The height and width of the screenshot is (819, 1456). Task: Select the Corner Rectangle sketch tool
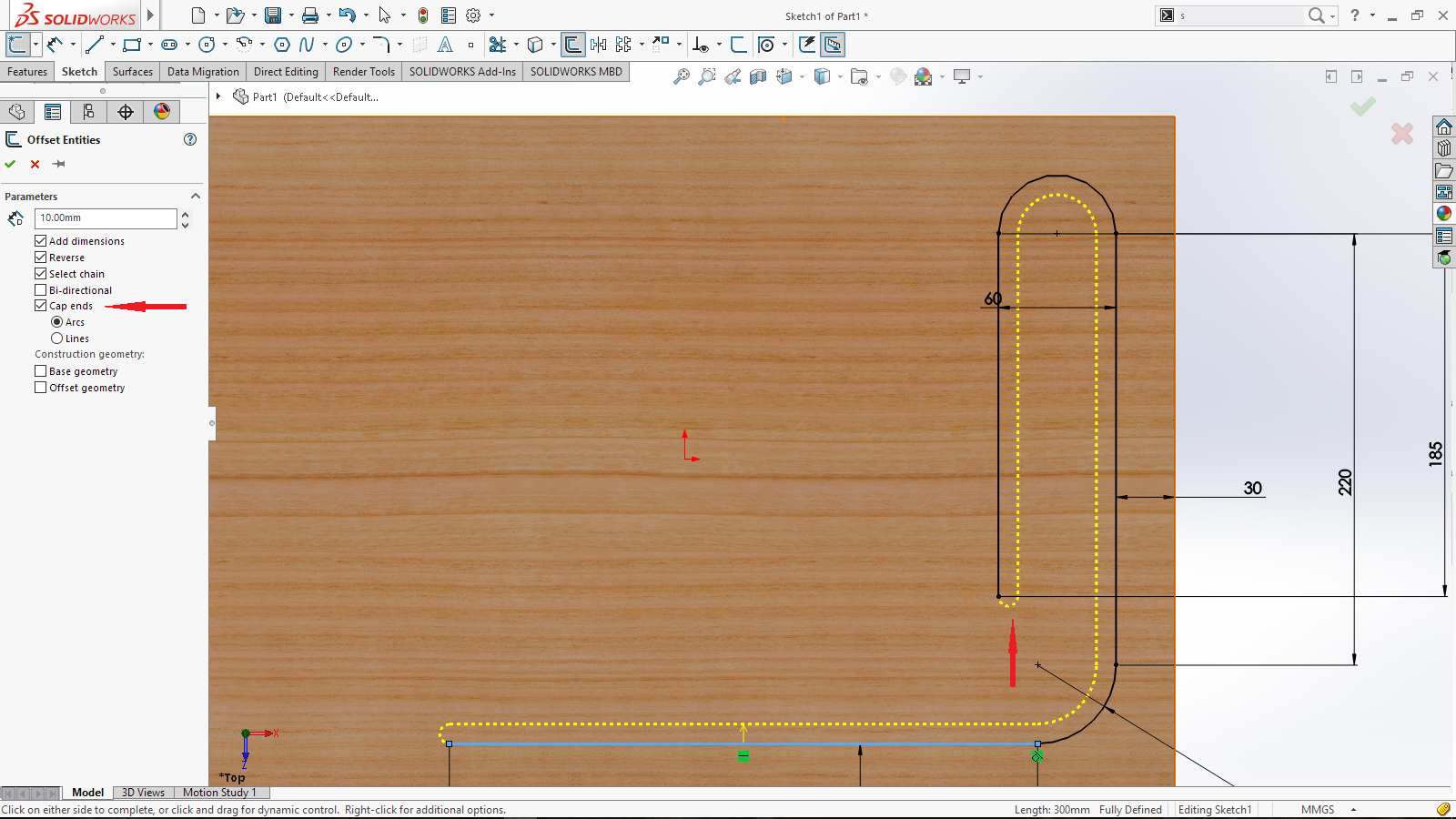[132, 45]
